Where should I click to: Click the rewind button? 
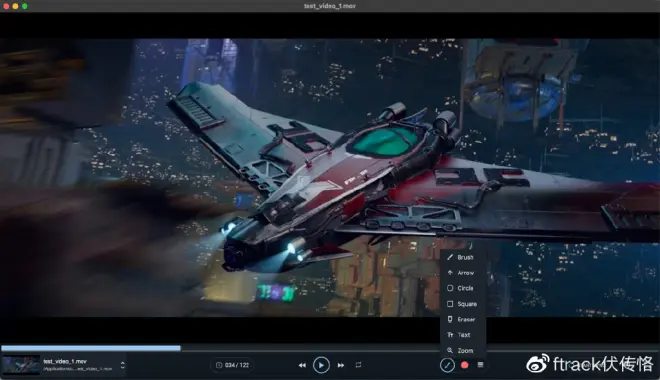click(302, 365)
